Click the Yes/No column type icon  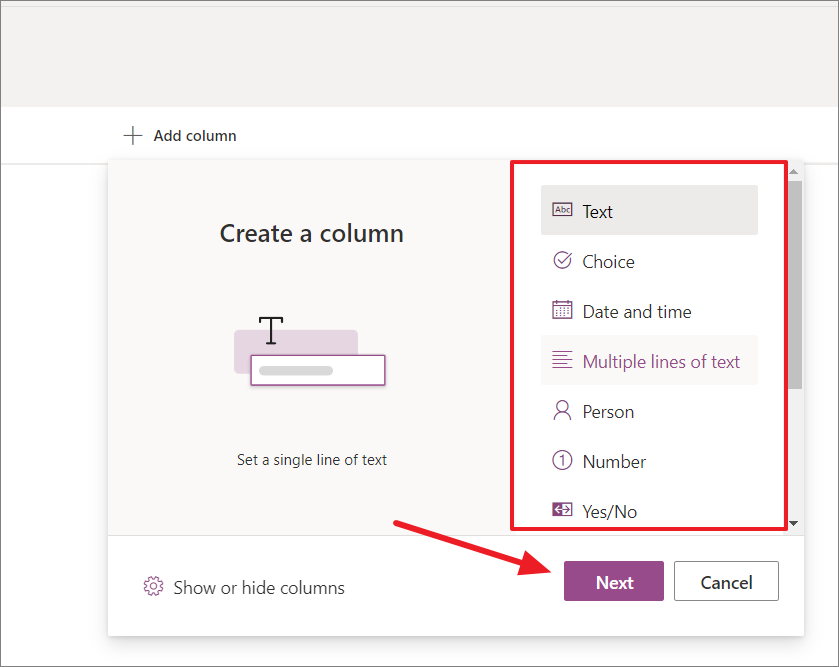[563, 510]
